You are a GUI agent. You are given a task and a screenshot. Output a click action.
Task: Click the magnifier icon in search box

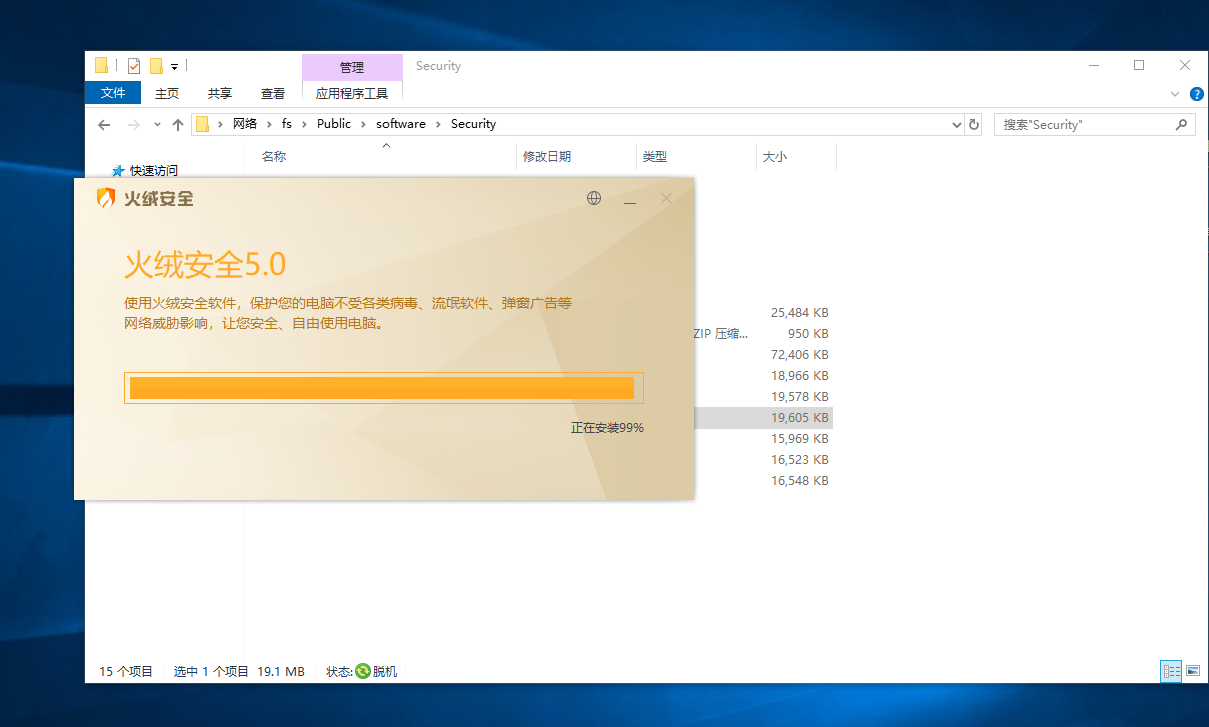point(1181,125)
